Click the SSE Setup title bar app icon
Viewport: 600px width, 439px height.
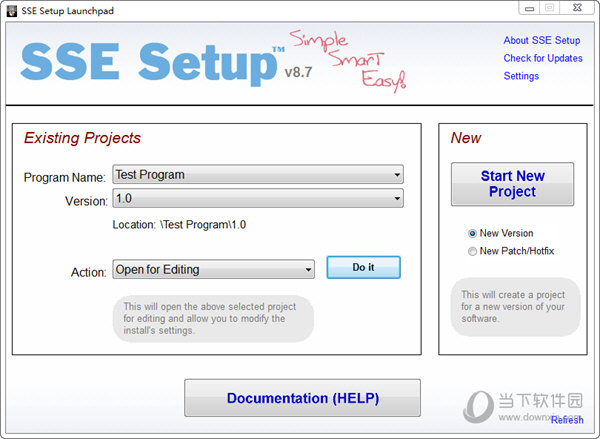pyautogui.click(x=12, y=11)
